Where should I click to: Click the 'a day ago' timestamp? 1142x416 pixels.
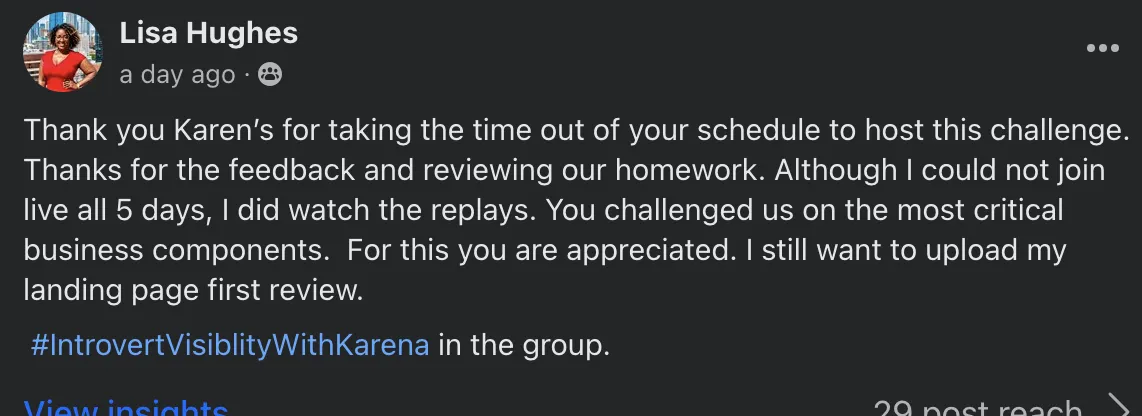[178, 74]
